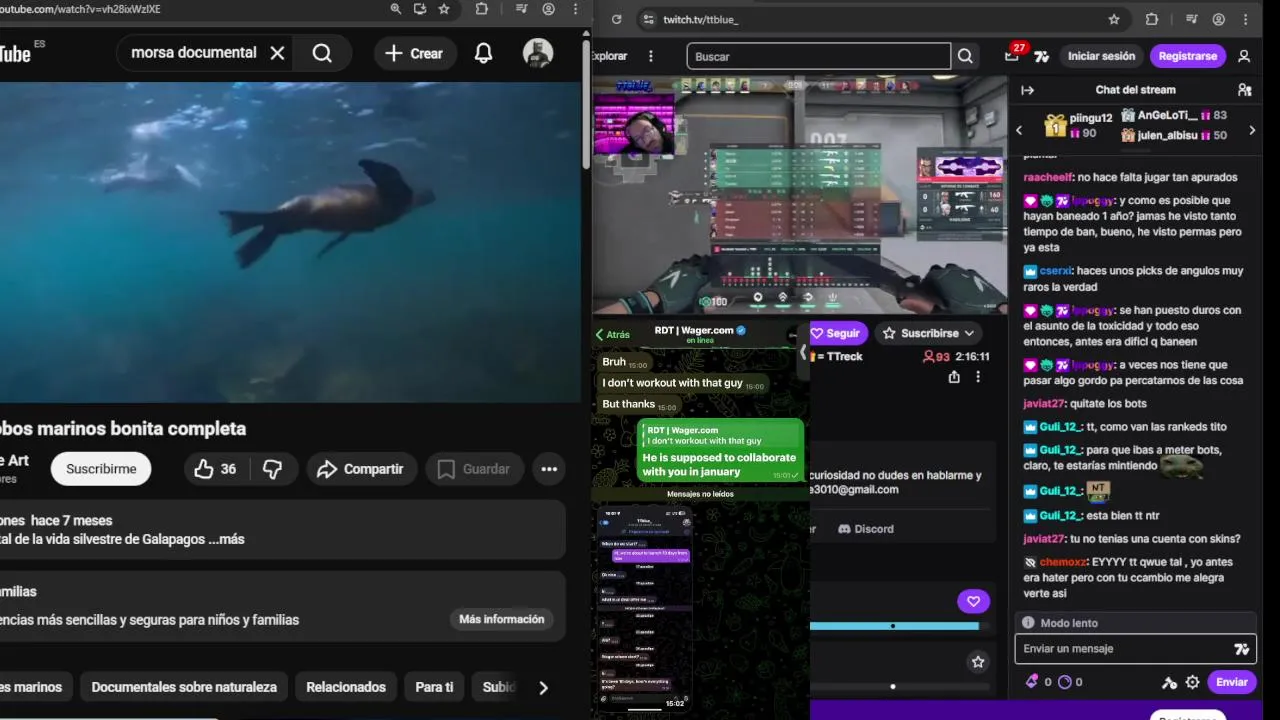This screenshot has width=1280, height=720.
Task: Like the YouTube video with 36 likes
Action: pos(216,469)
